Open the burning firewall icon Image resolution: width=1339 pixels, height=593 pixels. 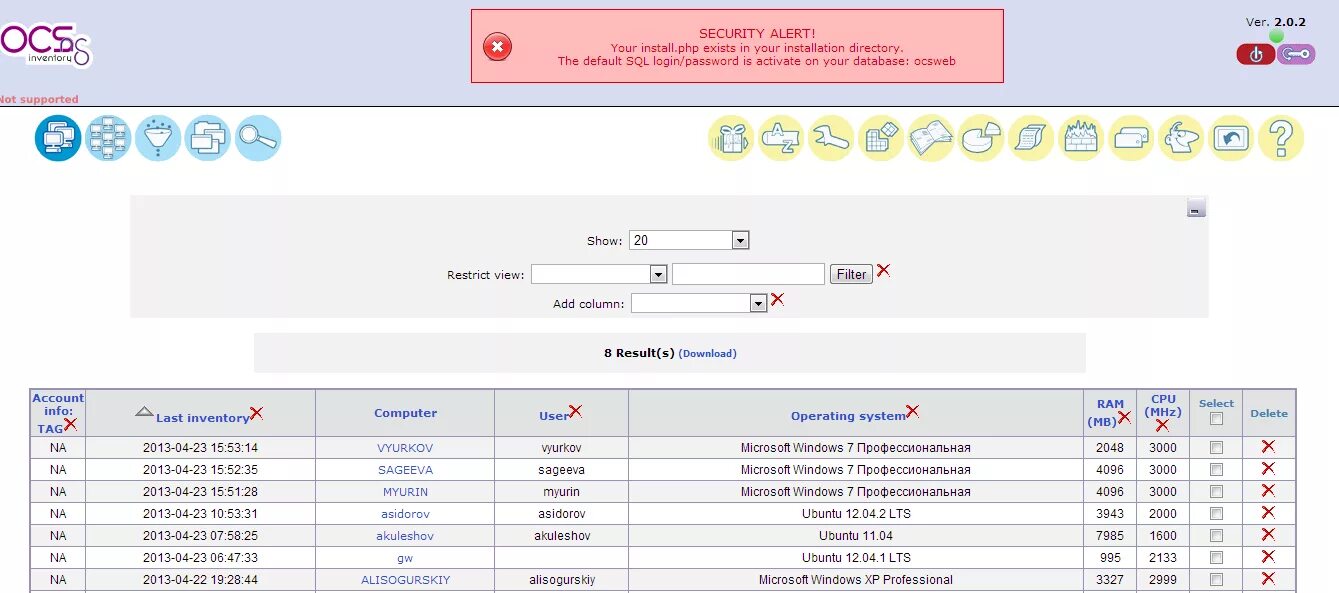pyautogui.click(x=1081, y=138)
